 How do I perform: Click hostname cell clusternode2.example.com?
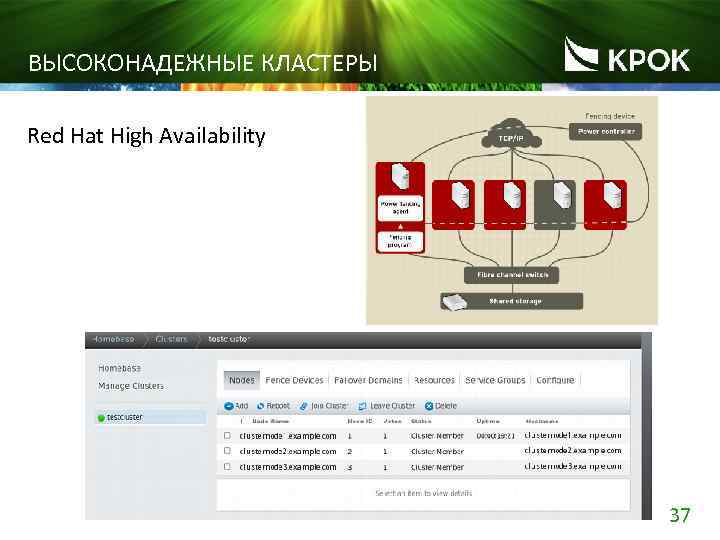click(x=573, y=450)
